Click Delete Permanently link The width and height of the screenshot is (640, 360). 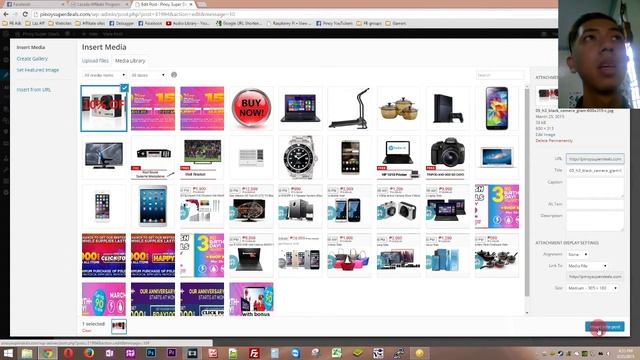click(554, 140)
